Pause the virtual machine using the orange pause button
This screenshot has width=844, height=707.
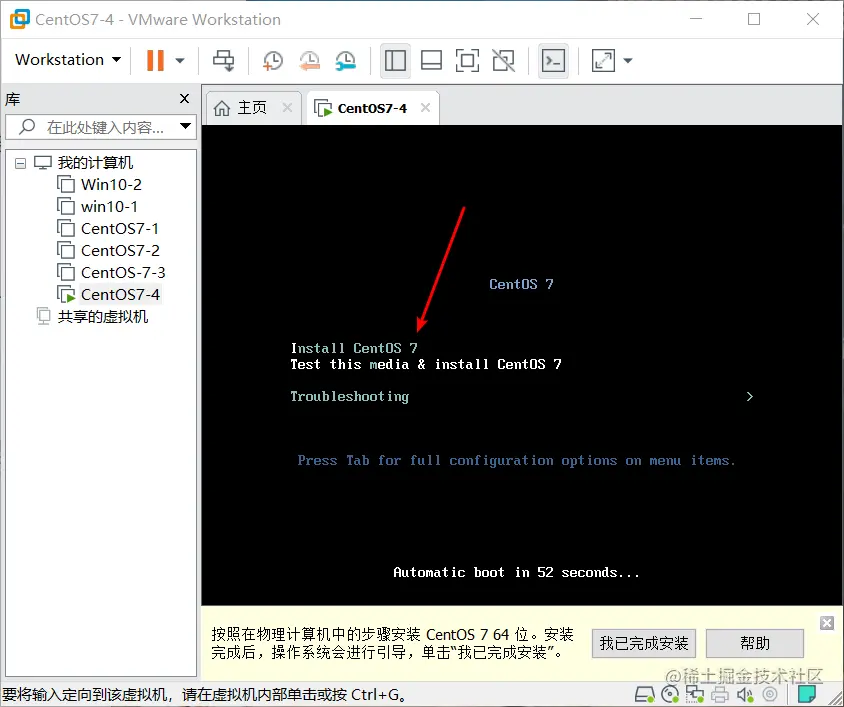155,60
